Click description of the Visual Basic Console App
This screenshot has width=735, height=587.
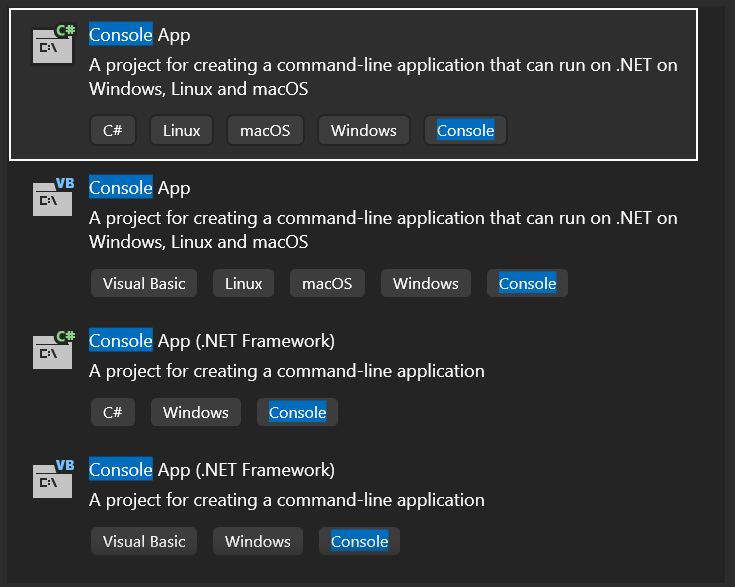click(383, 230)
